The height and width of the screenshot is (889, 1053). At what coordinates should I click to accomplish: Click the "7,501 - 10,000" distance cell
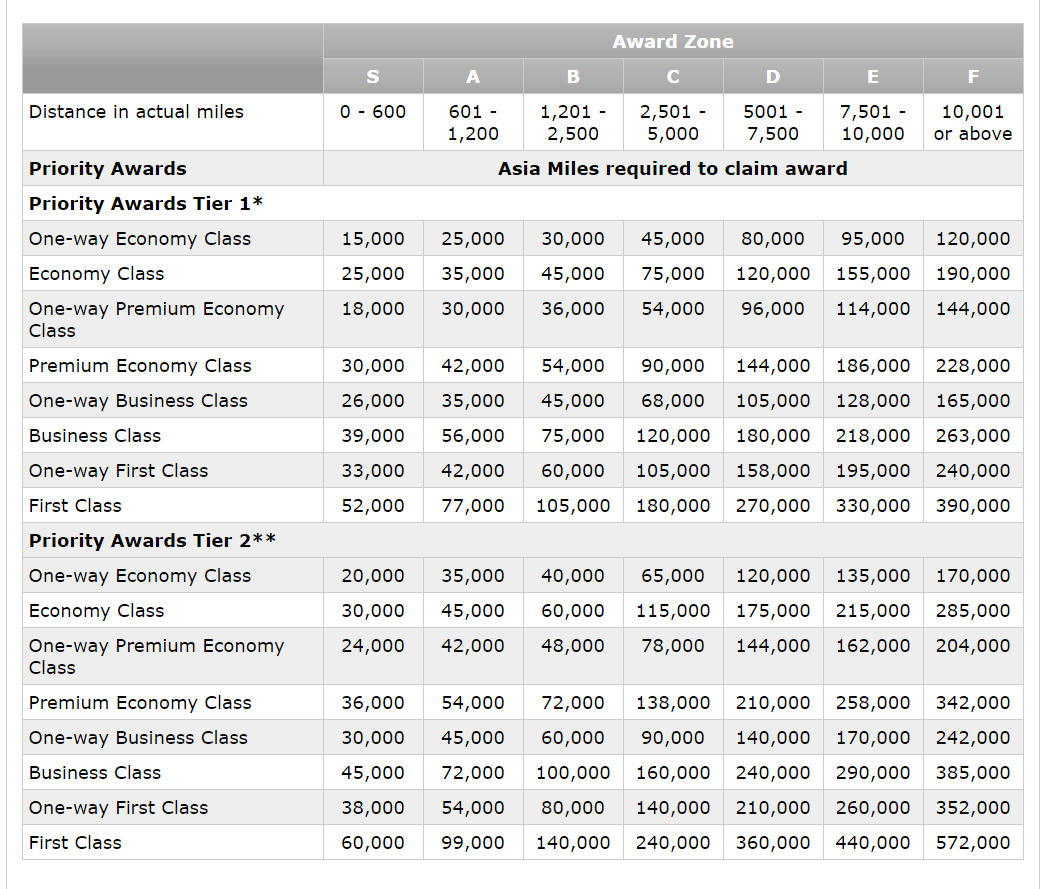click(873, 122)
